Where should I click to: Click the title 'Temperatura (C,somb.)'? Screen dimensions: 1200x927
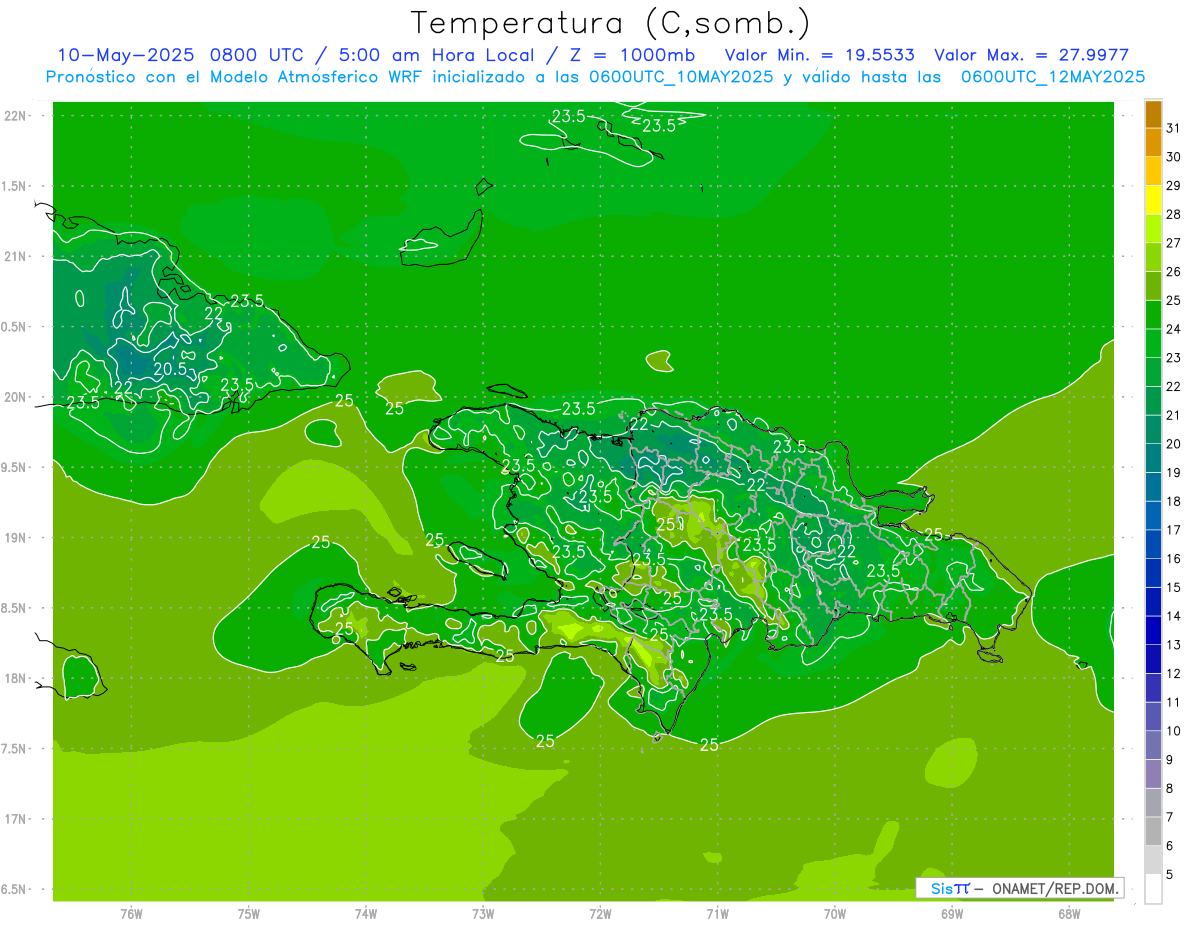tap(610, 23)
